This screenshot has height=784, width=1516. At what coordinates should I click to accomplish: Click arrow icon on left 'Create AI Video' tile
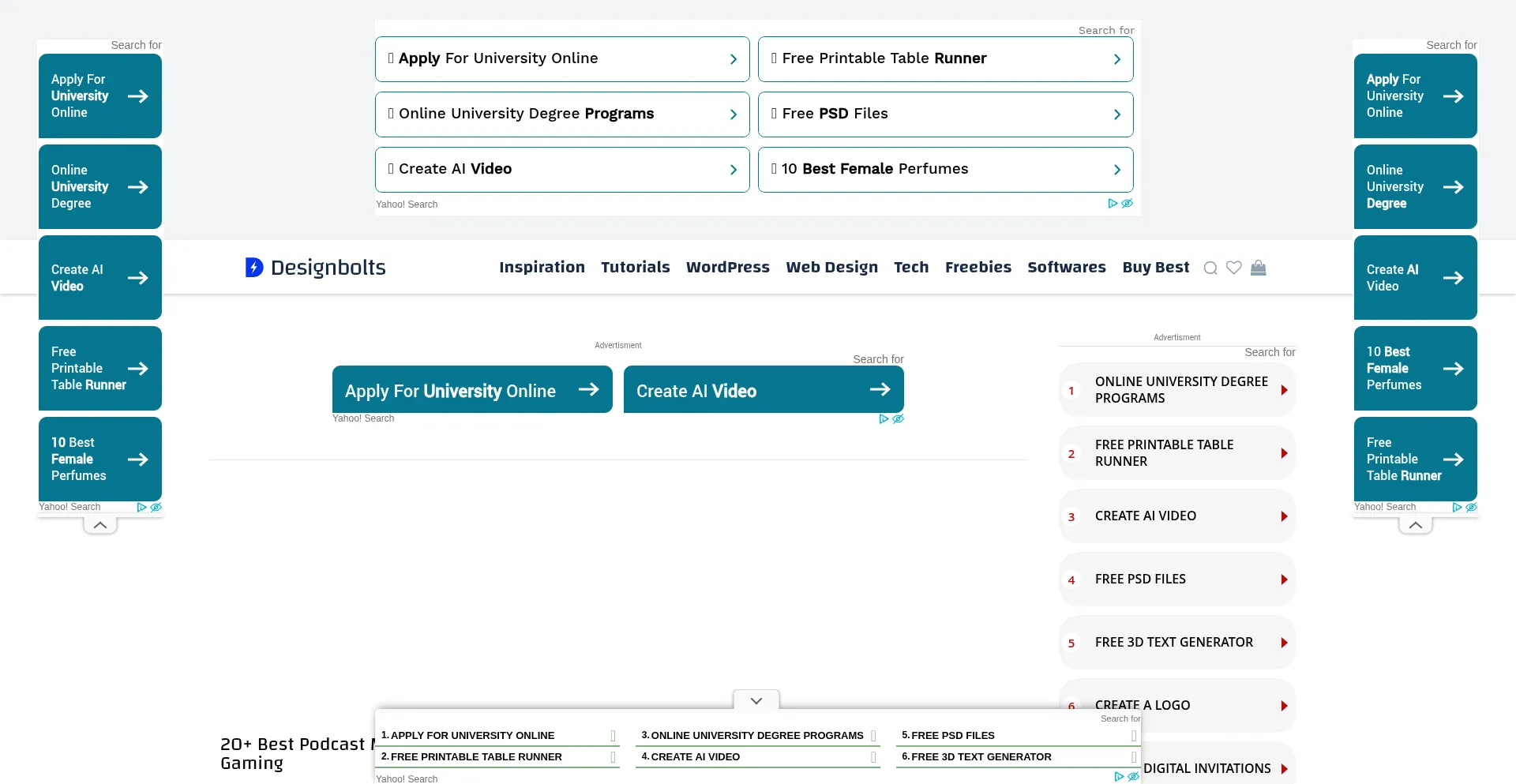[x=138, y=278]
